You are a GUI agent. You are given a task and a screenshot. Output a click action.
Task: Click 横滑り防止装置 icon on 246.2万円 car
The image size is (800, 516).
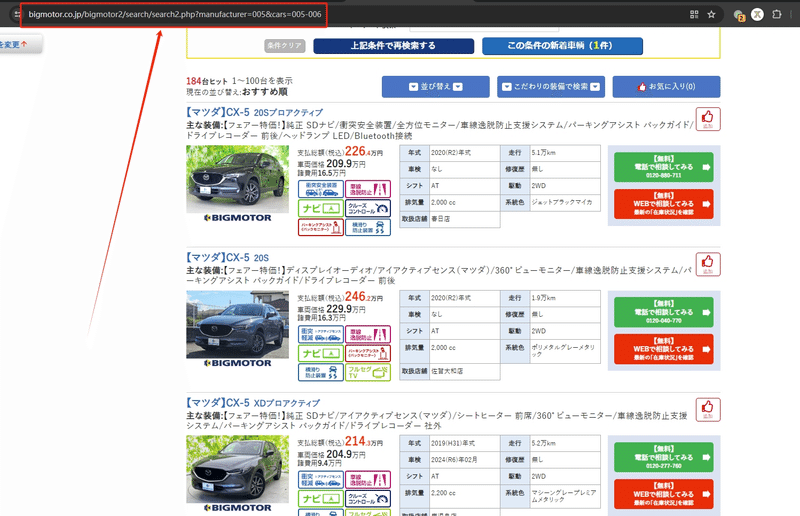pos(321,372)
